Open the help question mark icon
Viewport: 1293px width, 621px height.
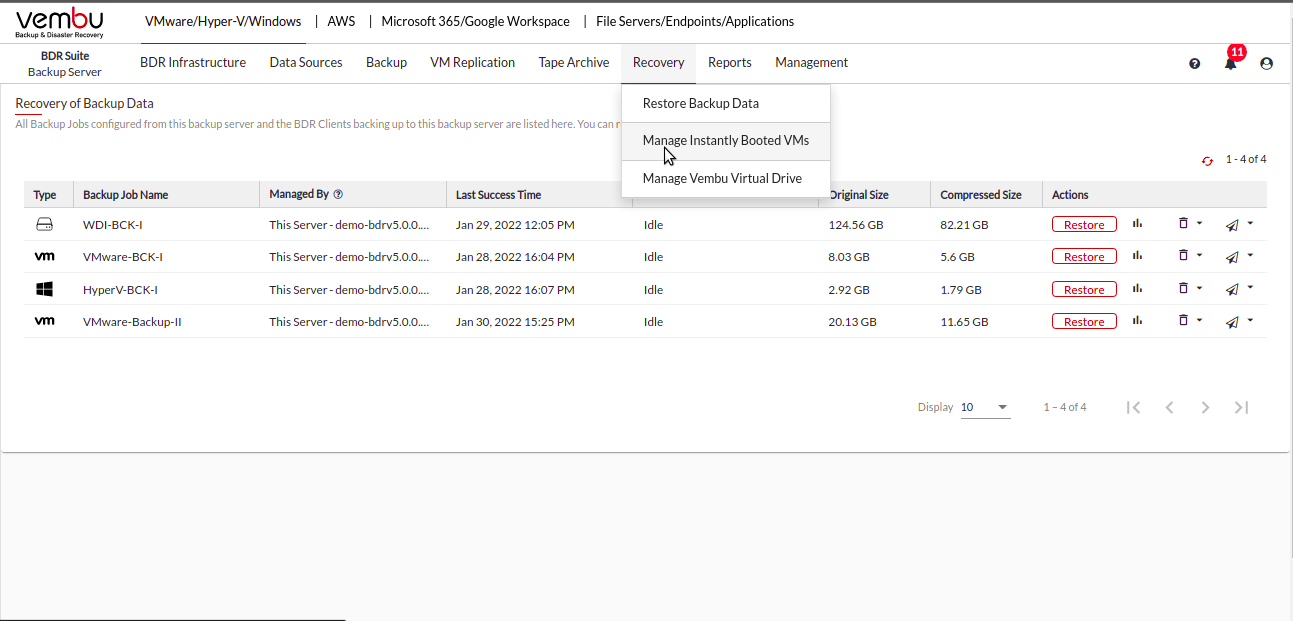[x=1194, y=63]
